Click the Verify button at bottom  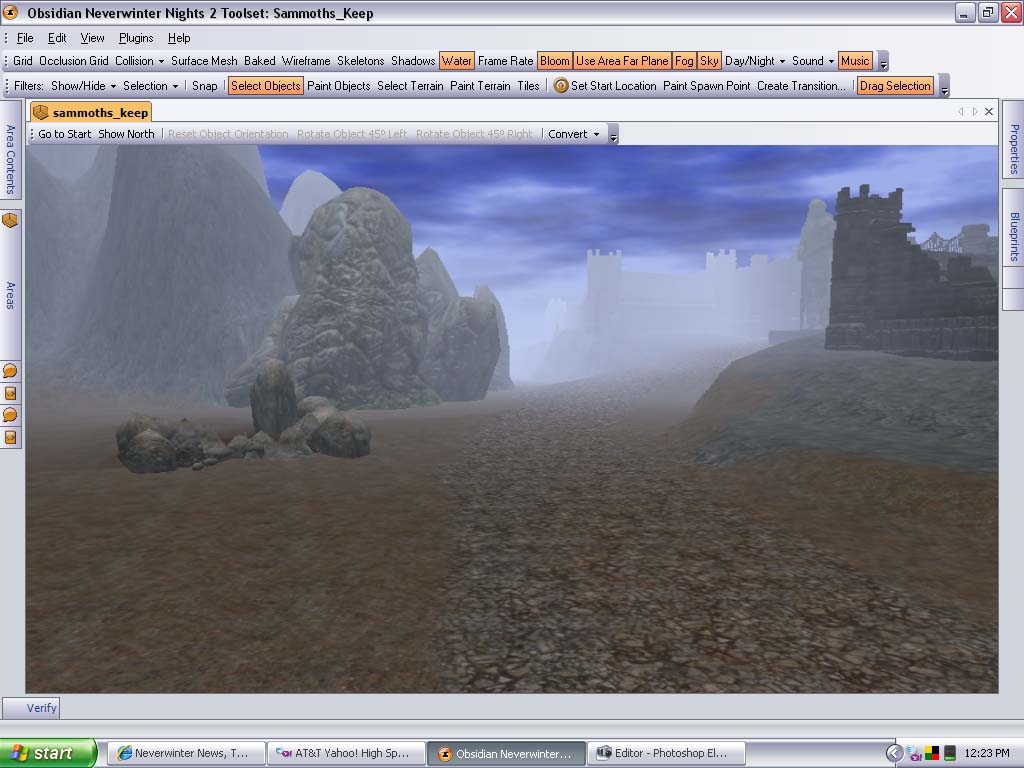[x=41, y=708]
